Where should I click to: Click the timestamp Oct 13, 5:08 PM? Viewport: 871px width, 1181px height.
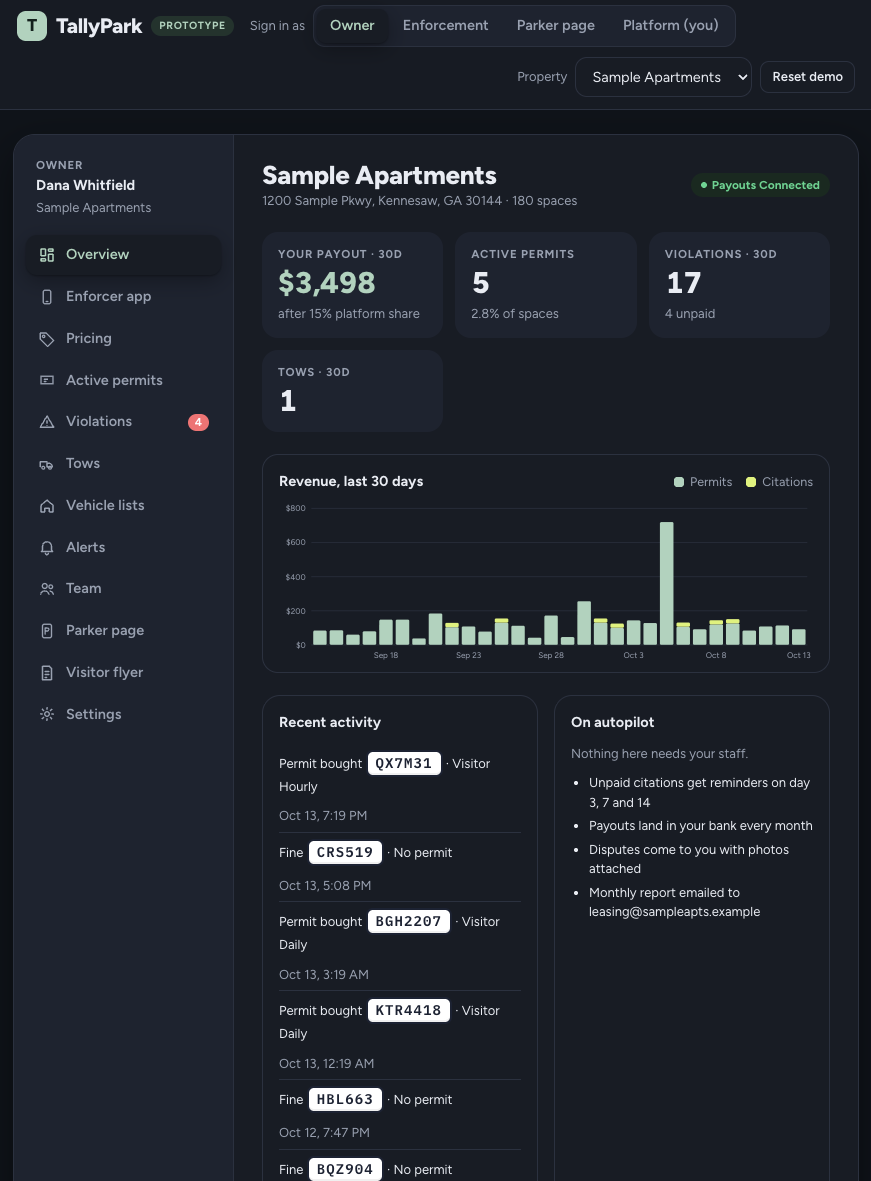(x=325, y=886)
